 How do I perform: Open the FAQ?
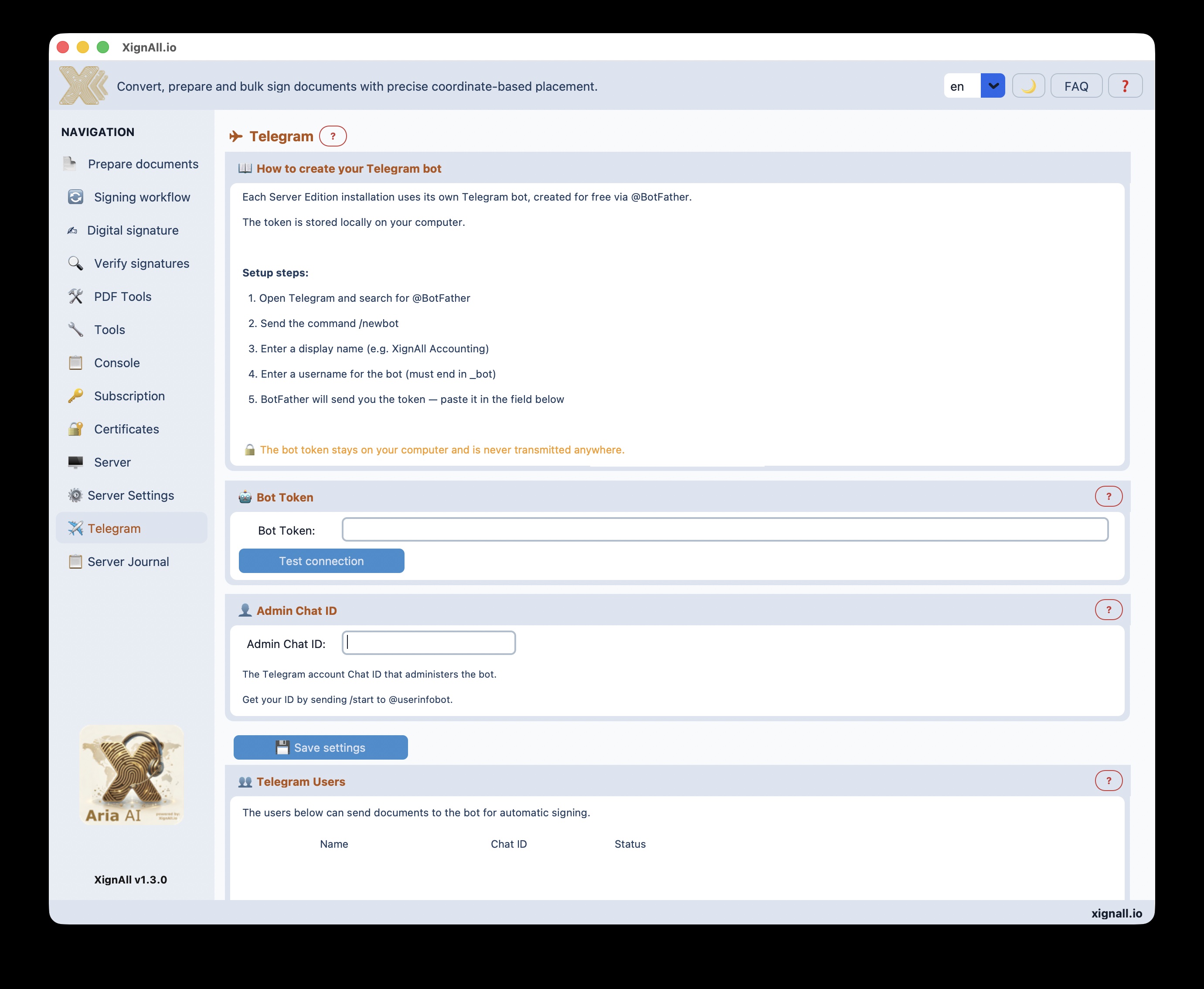pyautogui.click(x=1076, y=86)
